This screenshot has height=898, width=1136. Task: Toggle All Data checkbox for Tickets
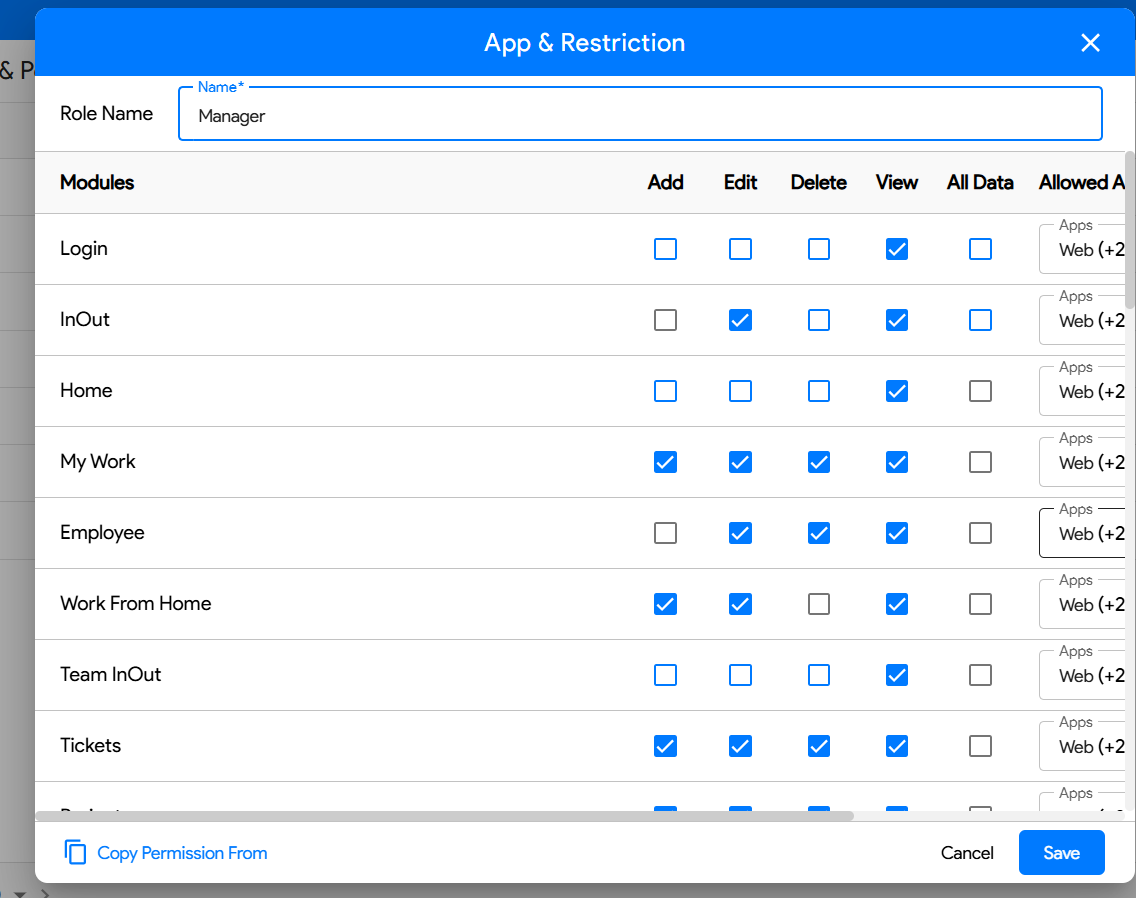click(x=980, y=746)
